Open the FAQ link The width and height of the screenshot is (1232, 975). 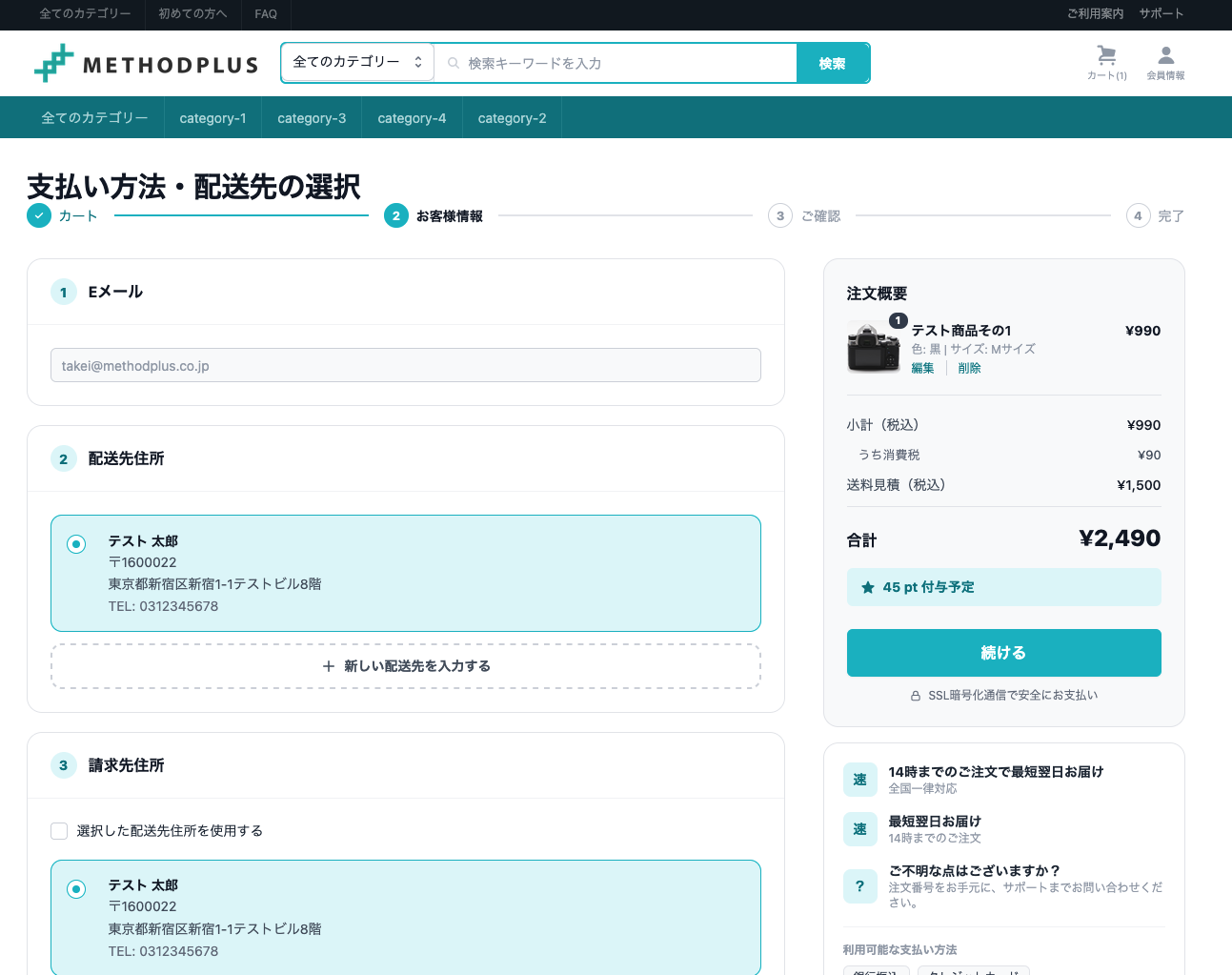click(266, 13)
